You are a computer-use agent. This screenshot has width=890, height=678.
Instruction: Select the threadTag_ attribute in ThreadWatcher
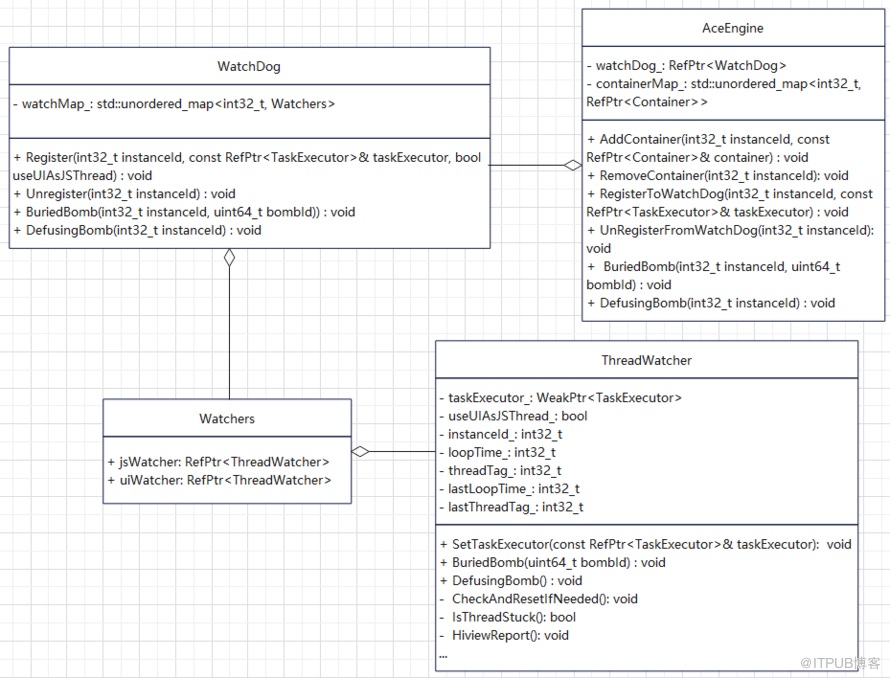tap(501, 470)
